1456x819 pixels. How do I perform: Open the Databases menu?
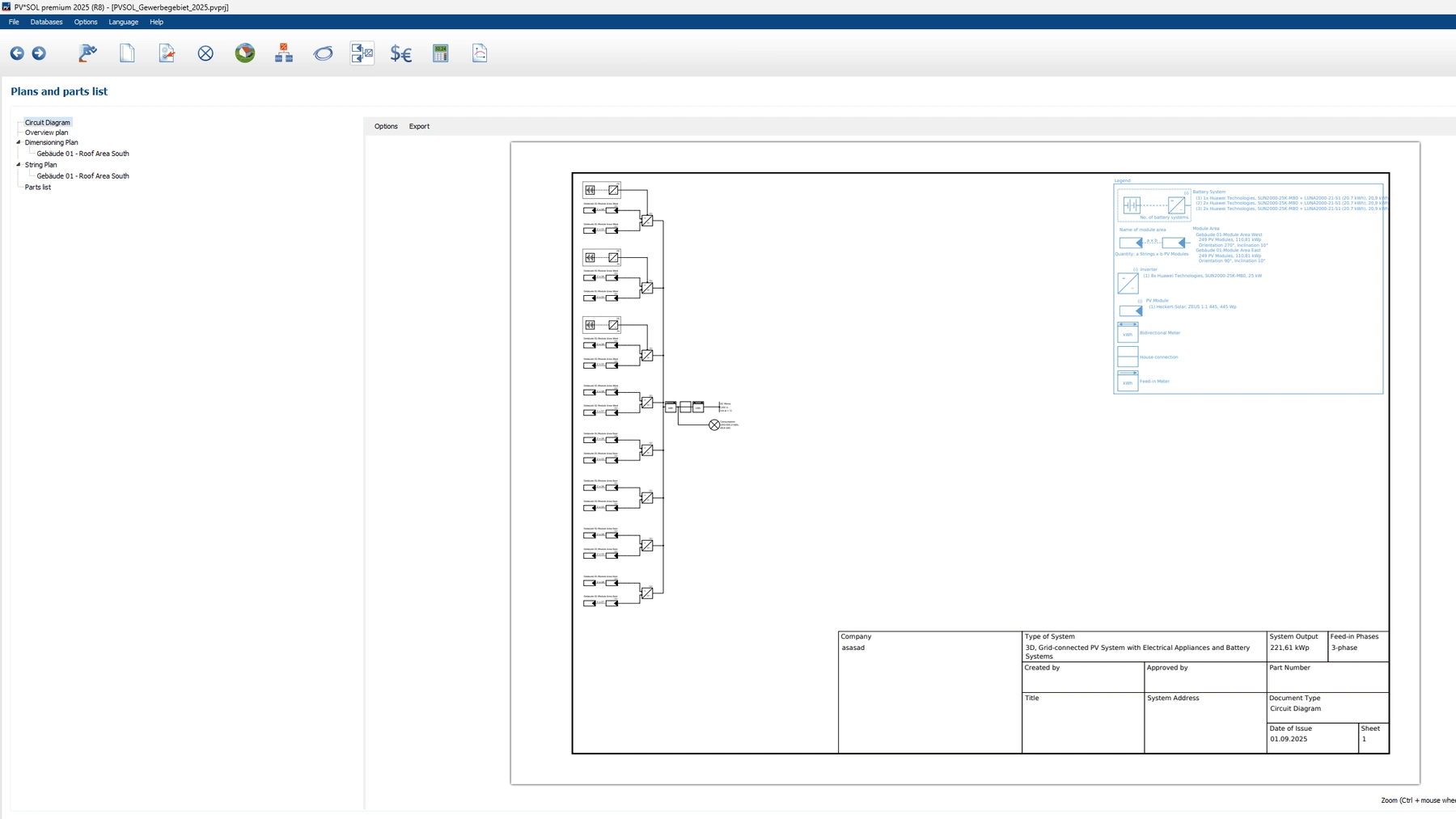pyautogui.click(x=46, y=22)
